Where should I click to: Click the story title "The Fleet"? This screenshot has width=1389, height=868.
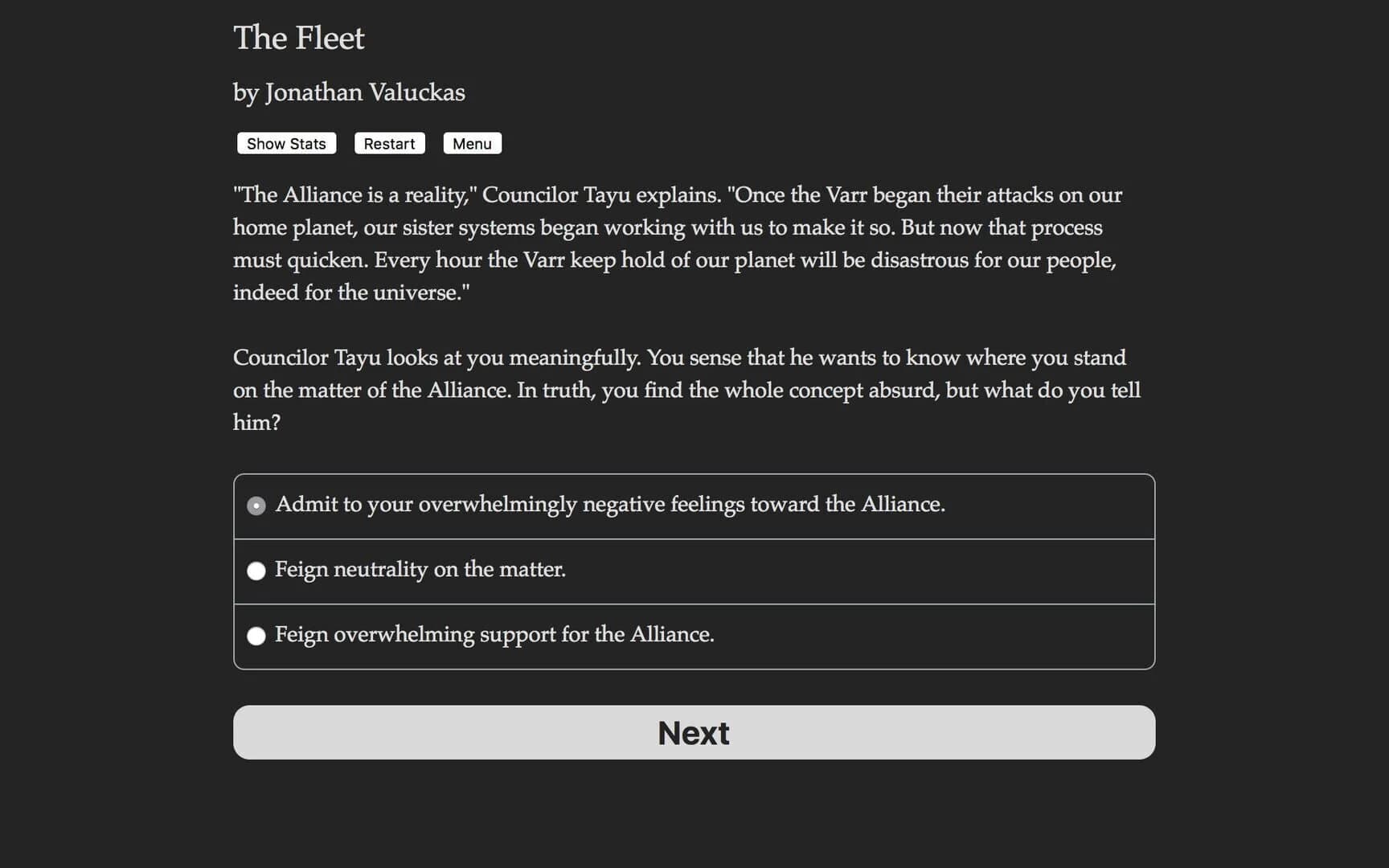pos(298,37)
